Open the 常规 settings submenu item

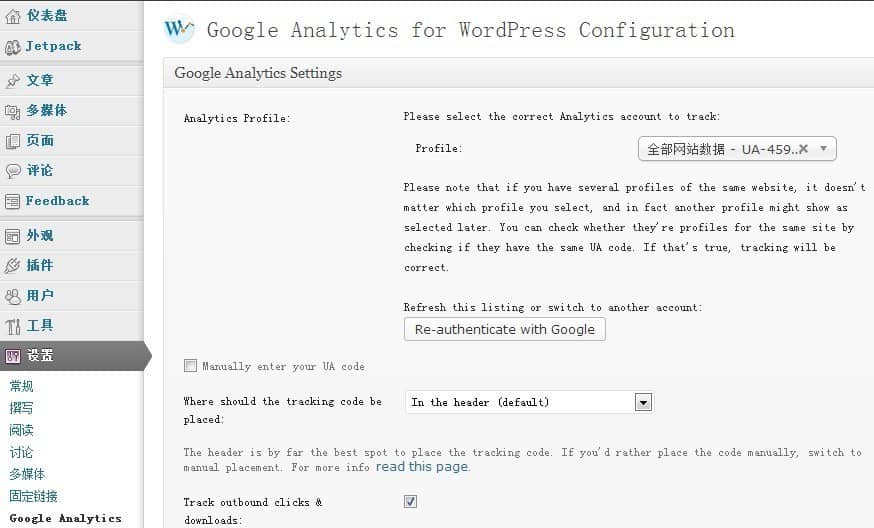tap(21, 386)
